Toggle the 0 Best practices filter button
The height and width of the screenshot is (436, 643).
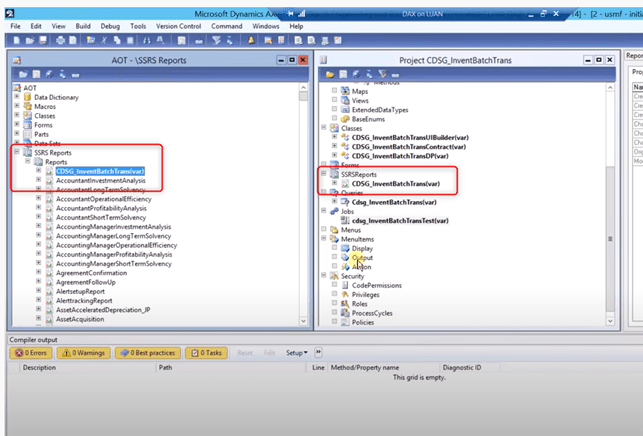pyautogui.click(x=148, y=353)
